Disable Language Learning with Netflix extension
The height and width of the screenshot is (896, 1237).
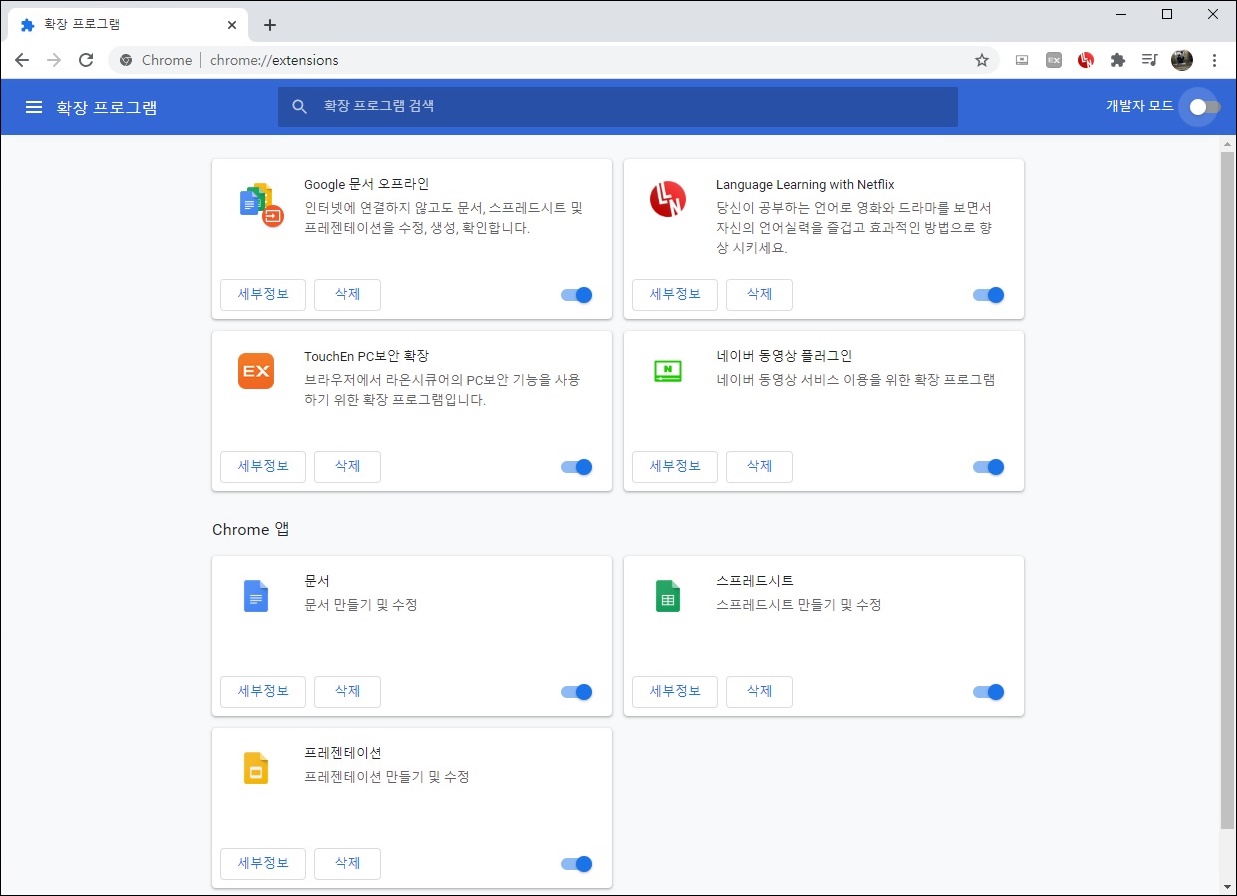[x=989, y=295]
